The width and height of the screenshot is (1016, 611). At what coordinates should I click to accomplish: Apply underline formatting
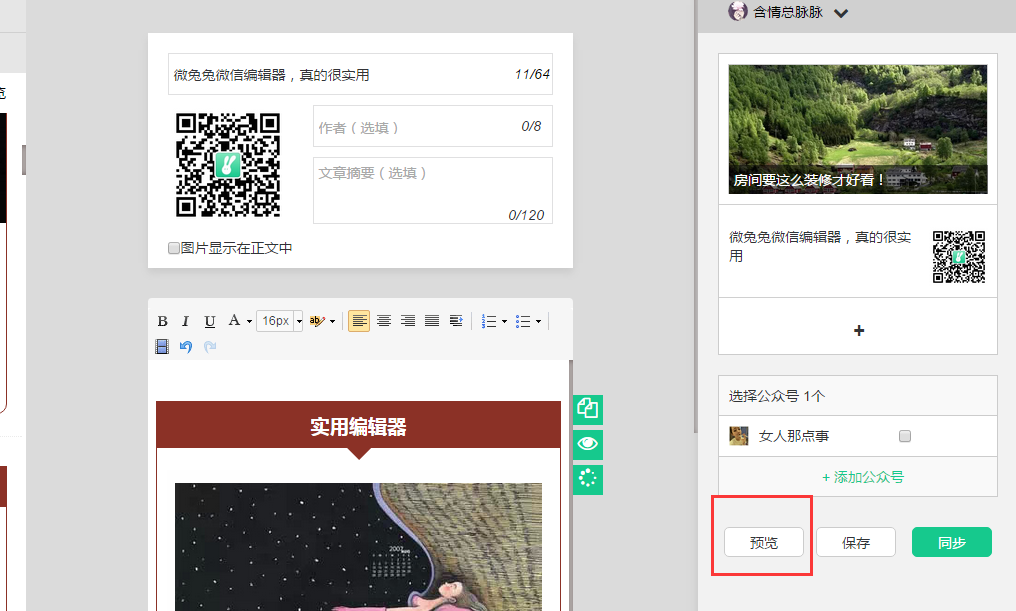[x=209, y=321]
